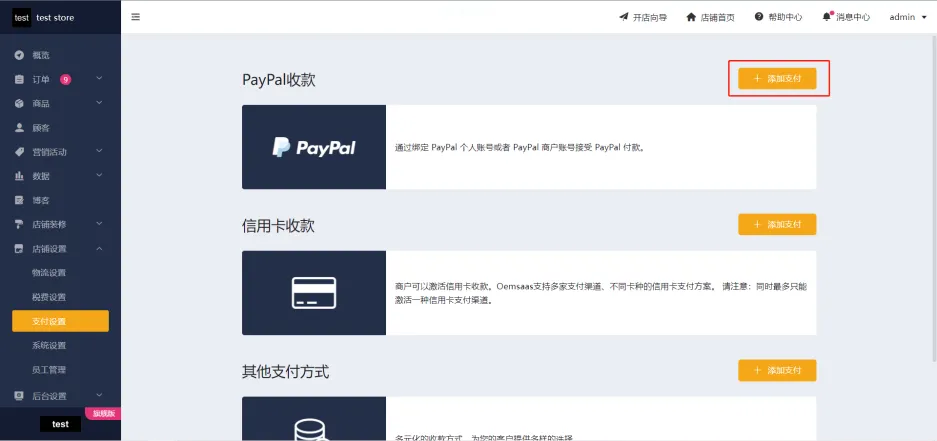Click the 概览 compass icon in sidebar
This screenshot has width=937, height=441.
[x=19, y=55]
